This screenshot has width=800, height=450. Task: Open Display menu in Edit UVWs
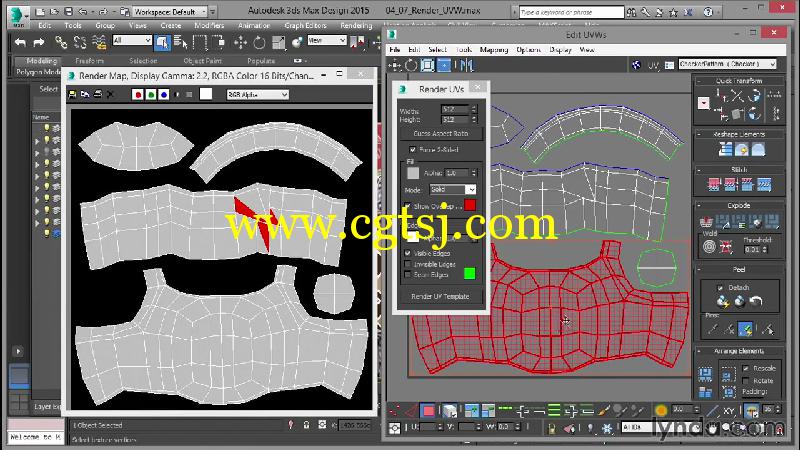[x=560, y=49]
